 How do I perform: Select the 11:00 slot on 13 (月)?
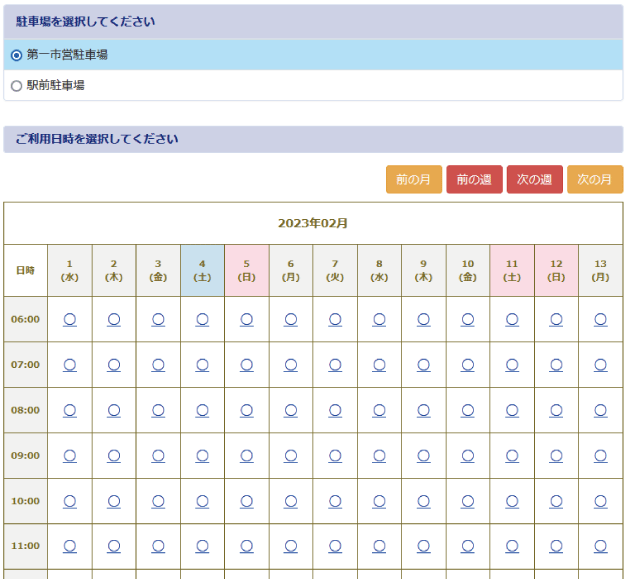600,546
